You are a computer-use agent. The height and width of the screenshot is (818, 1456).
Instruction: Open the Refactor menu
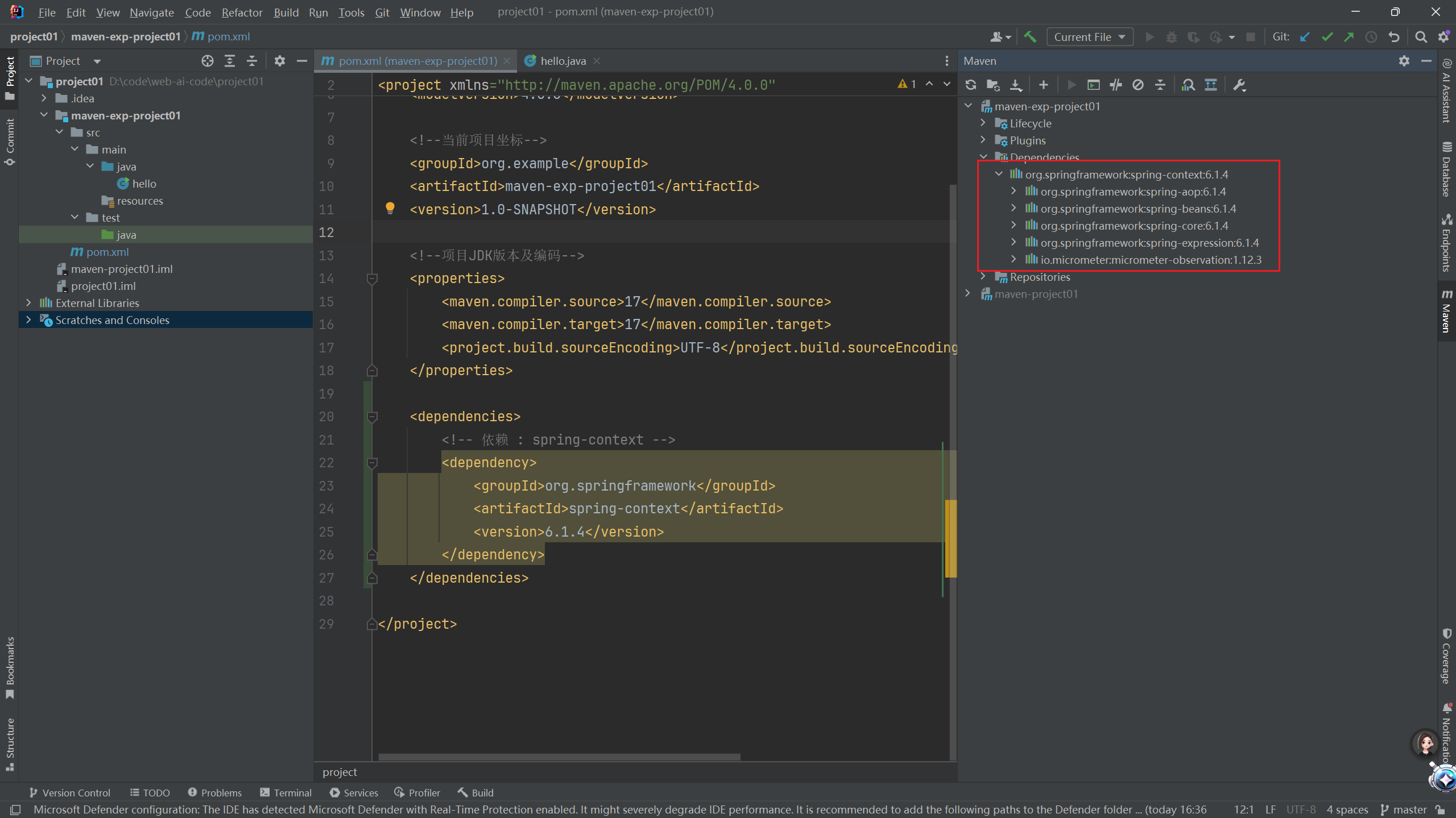pos(242,12)
